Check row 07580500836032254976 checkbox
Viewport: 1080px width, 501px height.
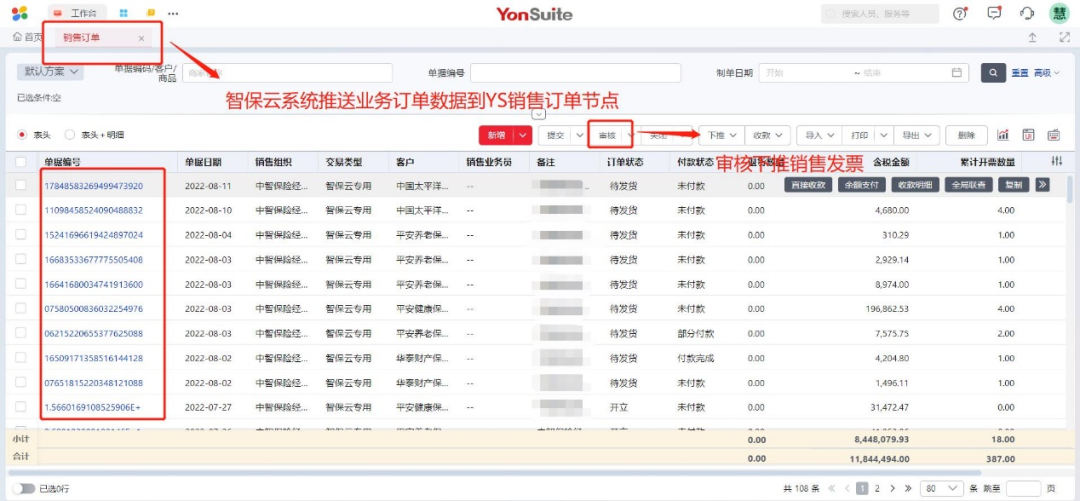point(21,308)
